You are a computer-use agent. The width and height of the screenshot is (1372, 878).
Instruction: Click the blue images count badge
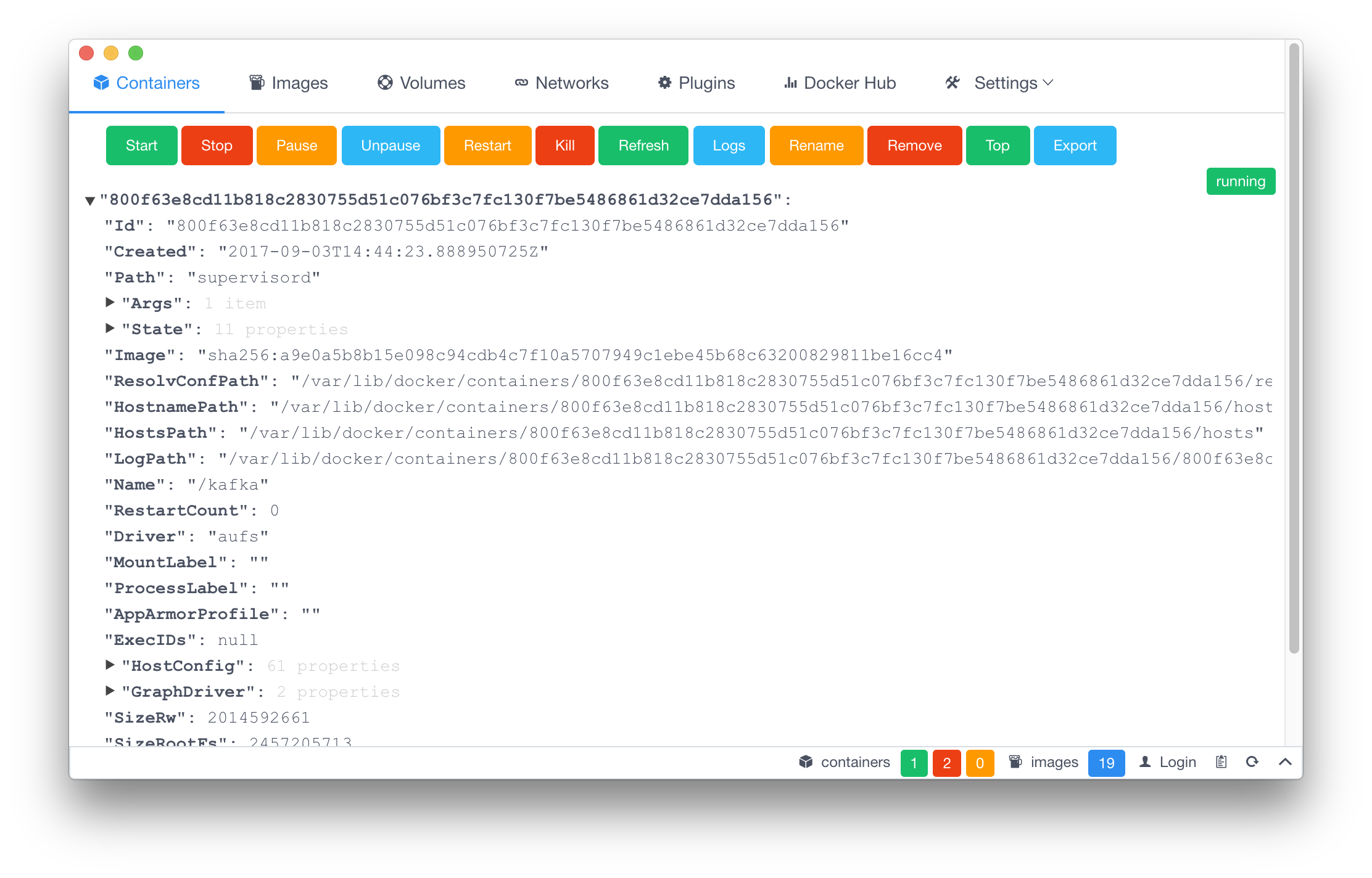(x=1106, y=763)
